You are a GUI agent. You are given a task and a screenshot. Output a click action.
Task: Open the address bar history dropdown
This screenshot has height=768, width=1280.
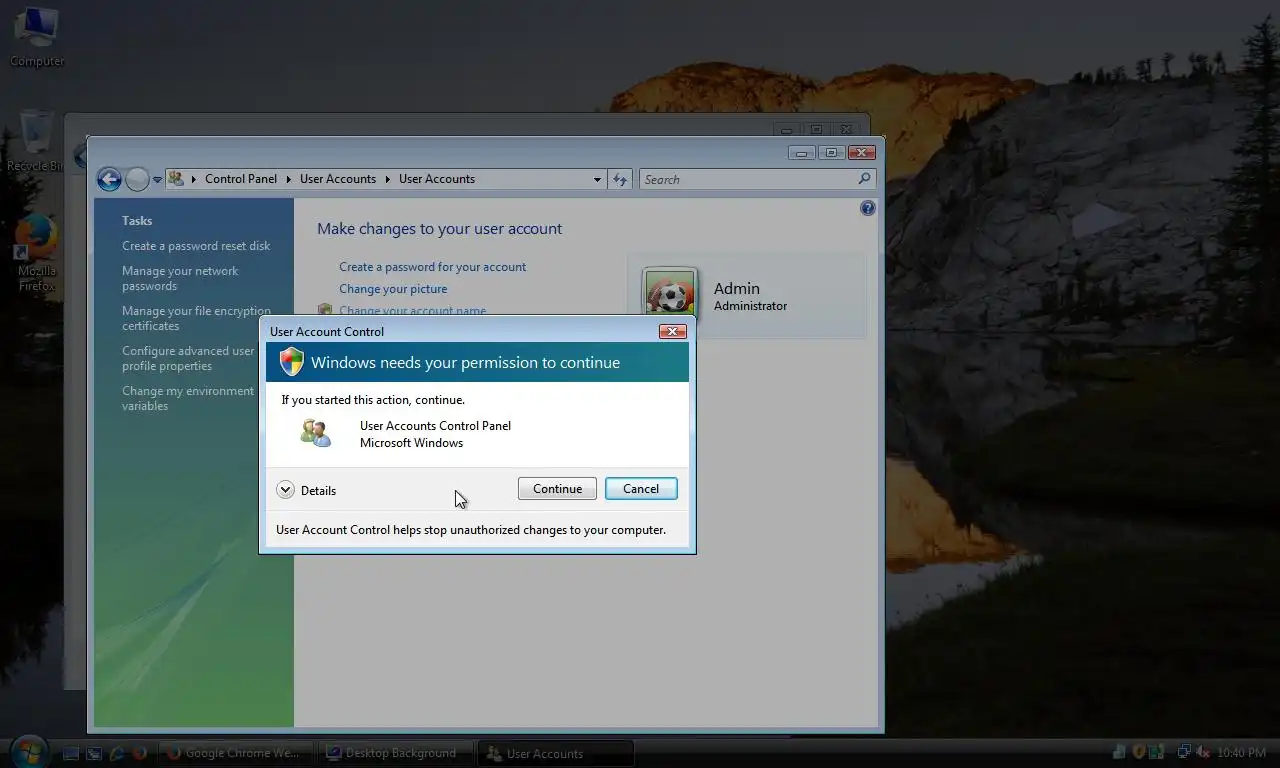click(597, 180)
